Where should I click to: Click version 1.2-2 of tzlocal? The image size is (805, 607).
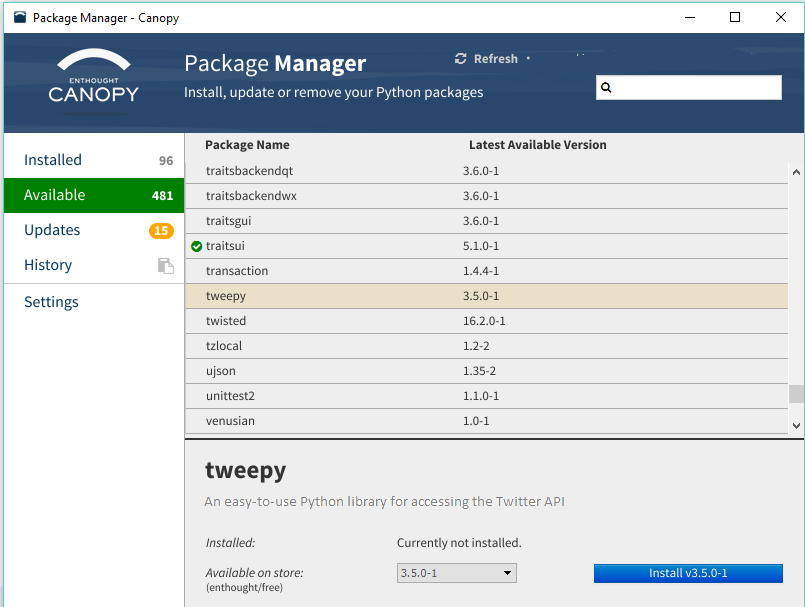click(x=476, y=346)
